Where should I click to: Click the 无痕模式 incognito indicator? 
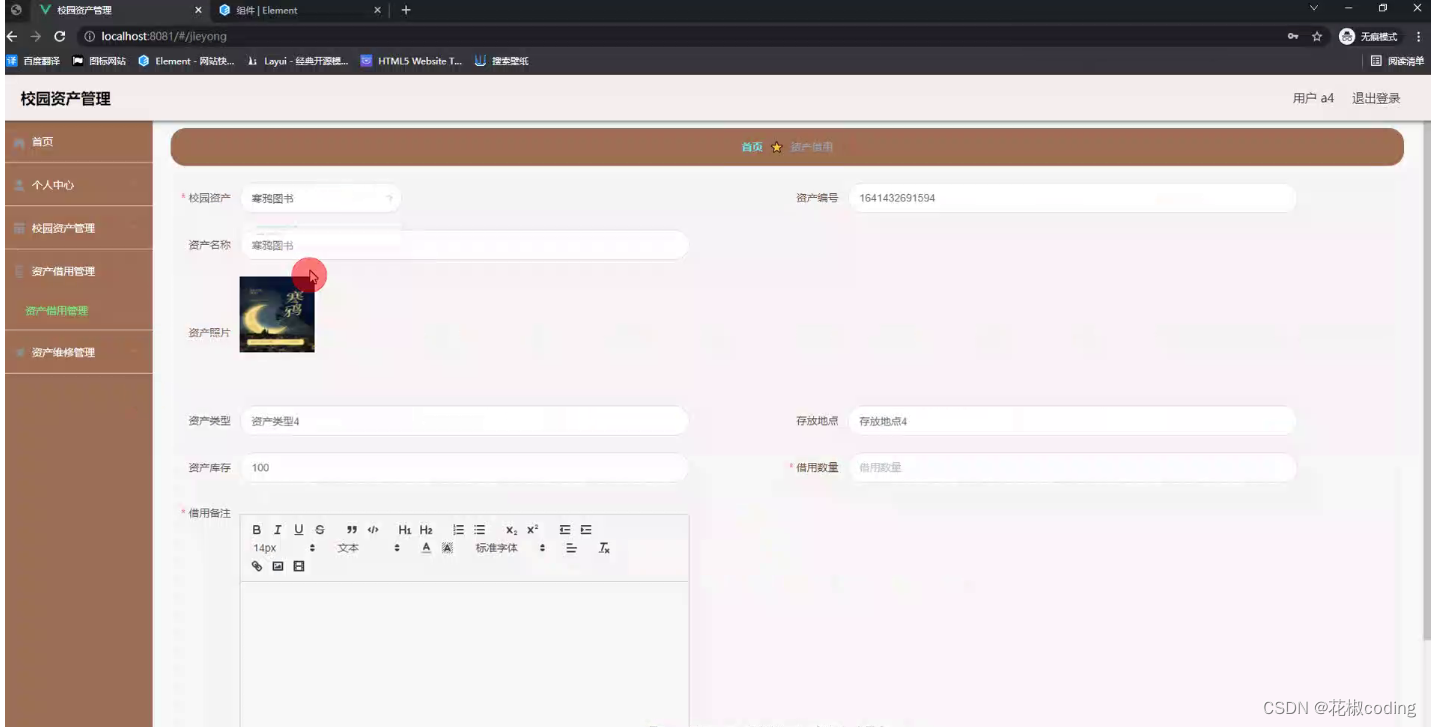pyautogui.click(x=1369, y=36)
